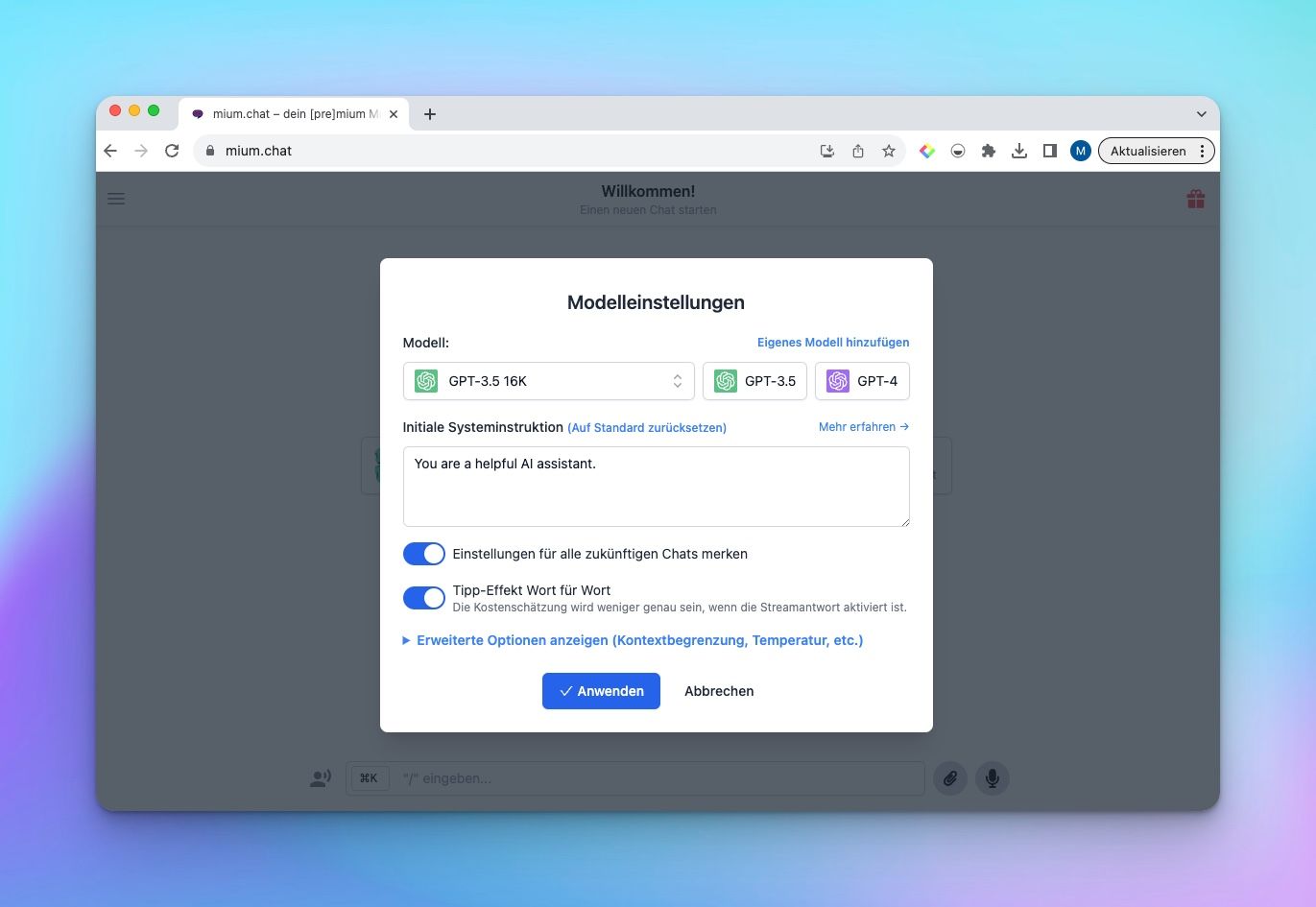Click Abbrechen to cancel

[x=719, y=691]
